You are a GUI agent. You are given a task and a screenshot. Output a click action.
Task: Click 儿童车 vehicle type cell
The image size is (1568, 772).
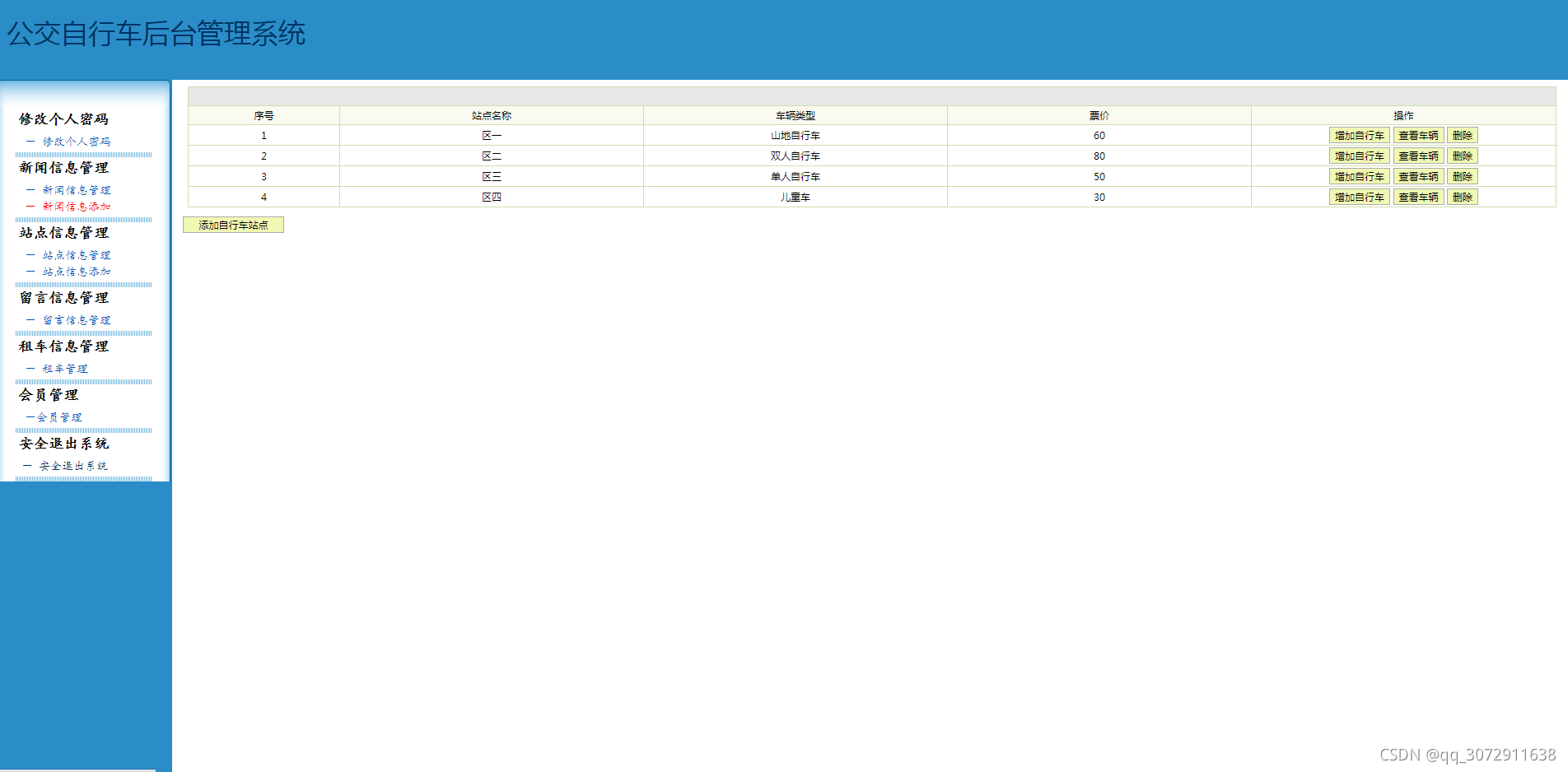(x=796, y=197)
